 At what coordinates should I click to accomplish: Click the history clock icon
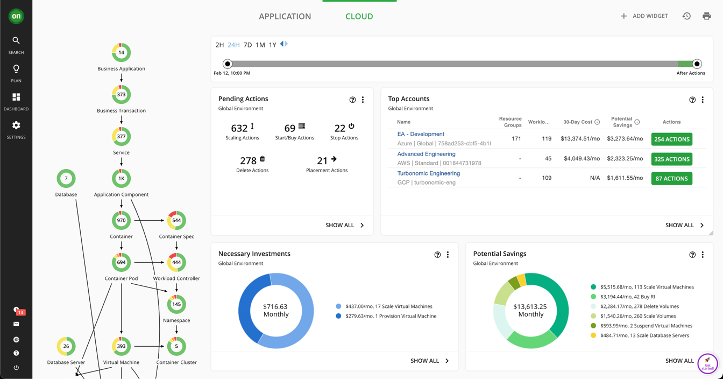pos(687,16)
